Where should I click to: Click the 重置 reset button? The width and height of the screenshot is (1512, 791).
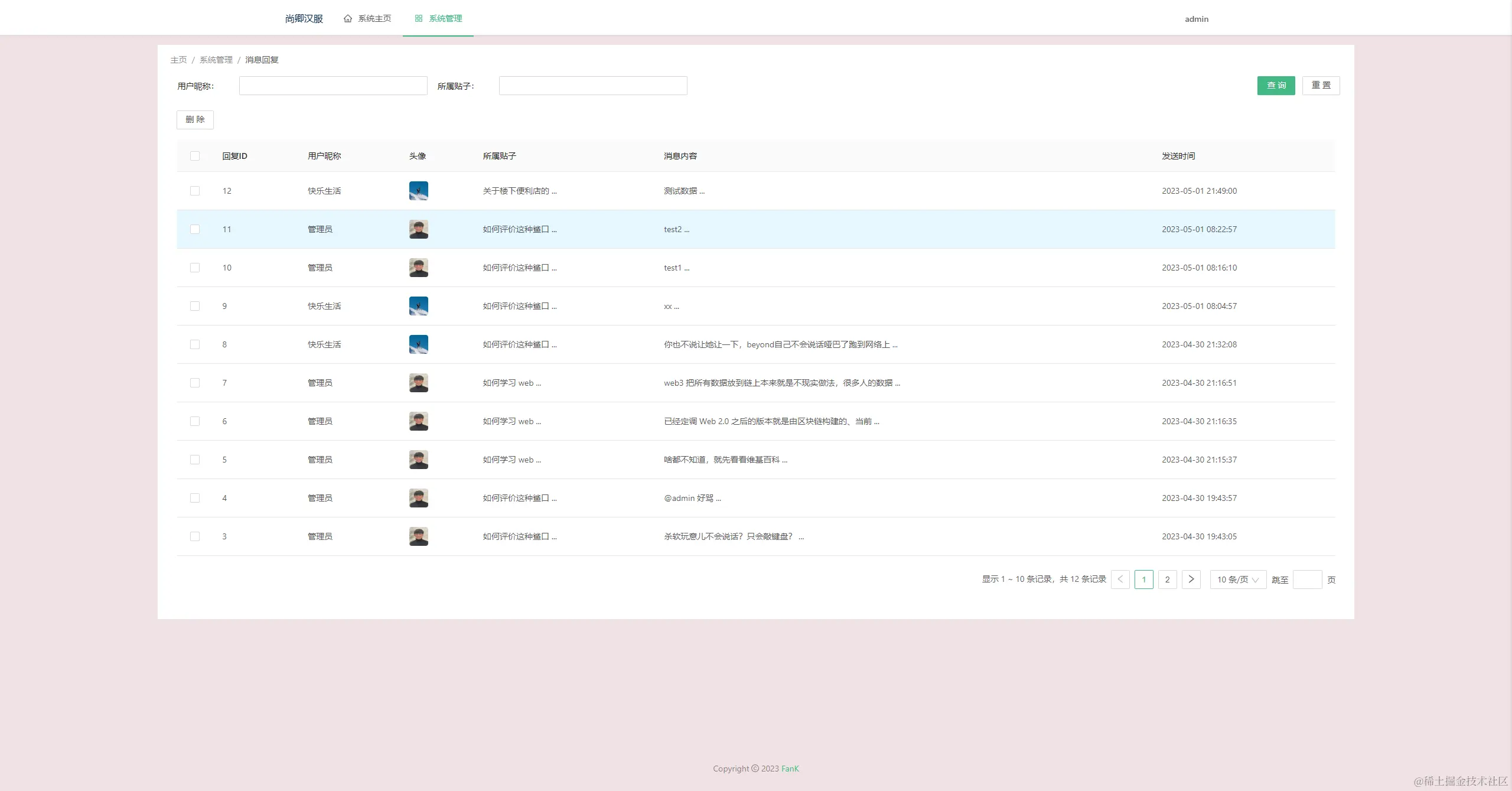(x=1321, y=86)
